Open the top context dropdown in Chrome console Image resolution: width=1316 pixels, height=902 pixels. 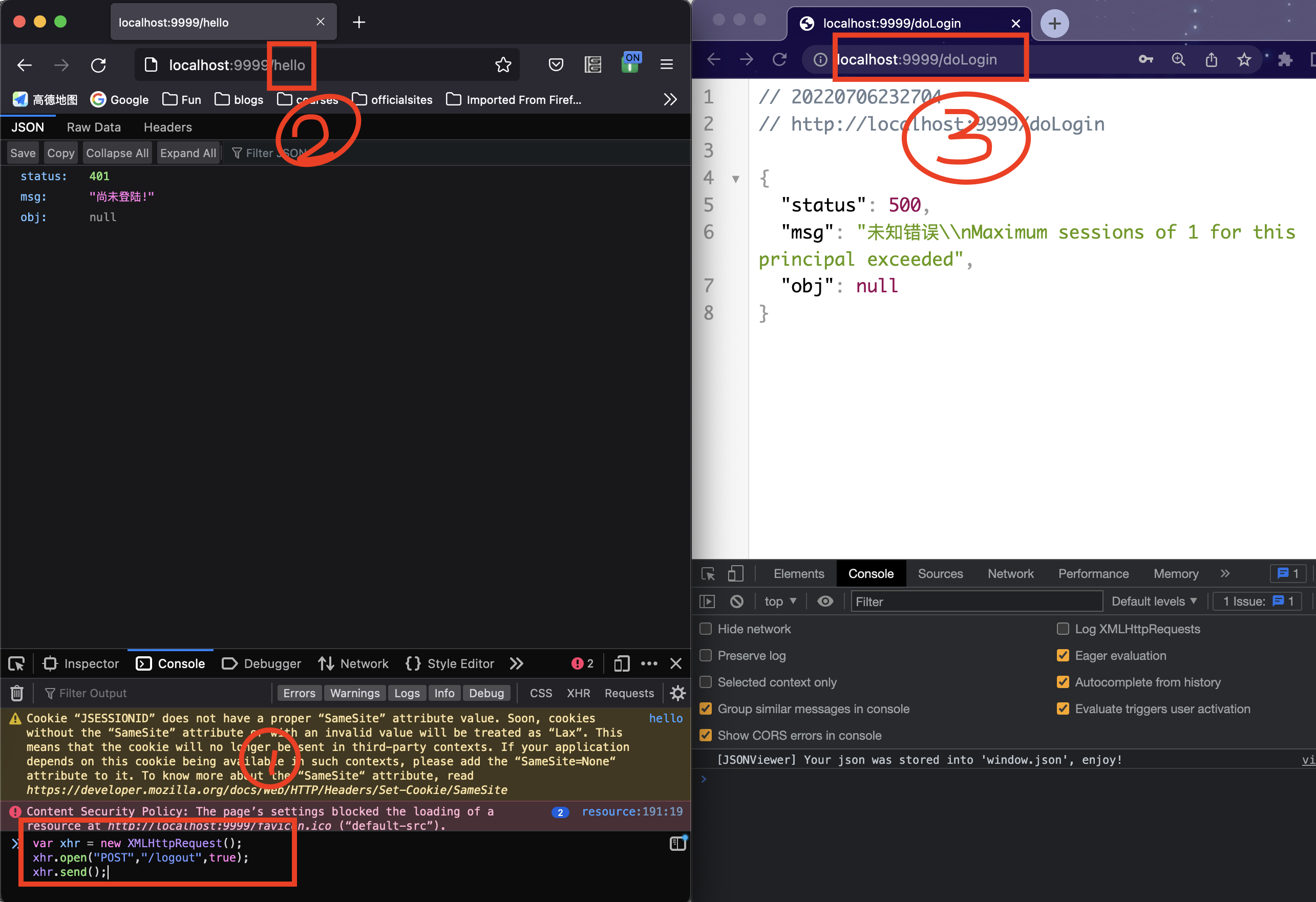[x=780, y=602]
